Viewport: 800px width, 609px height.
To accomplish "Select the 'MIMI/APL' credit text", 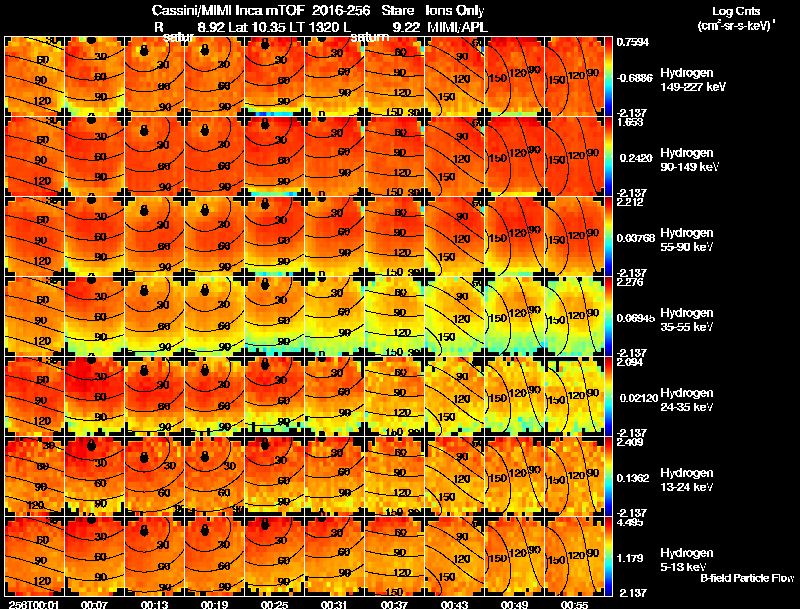I will coord(457,27).
